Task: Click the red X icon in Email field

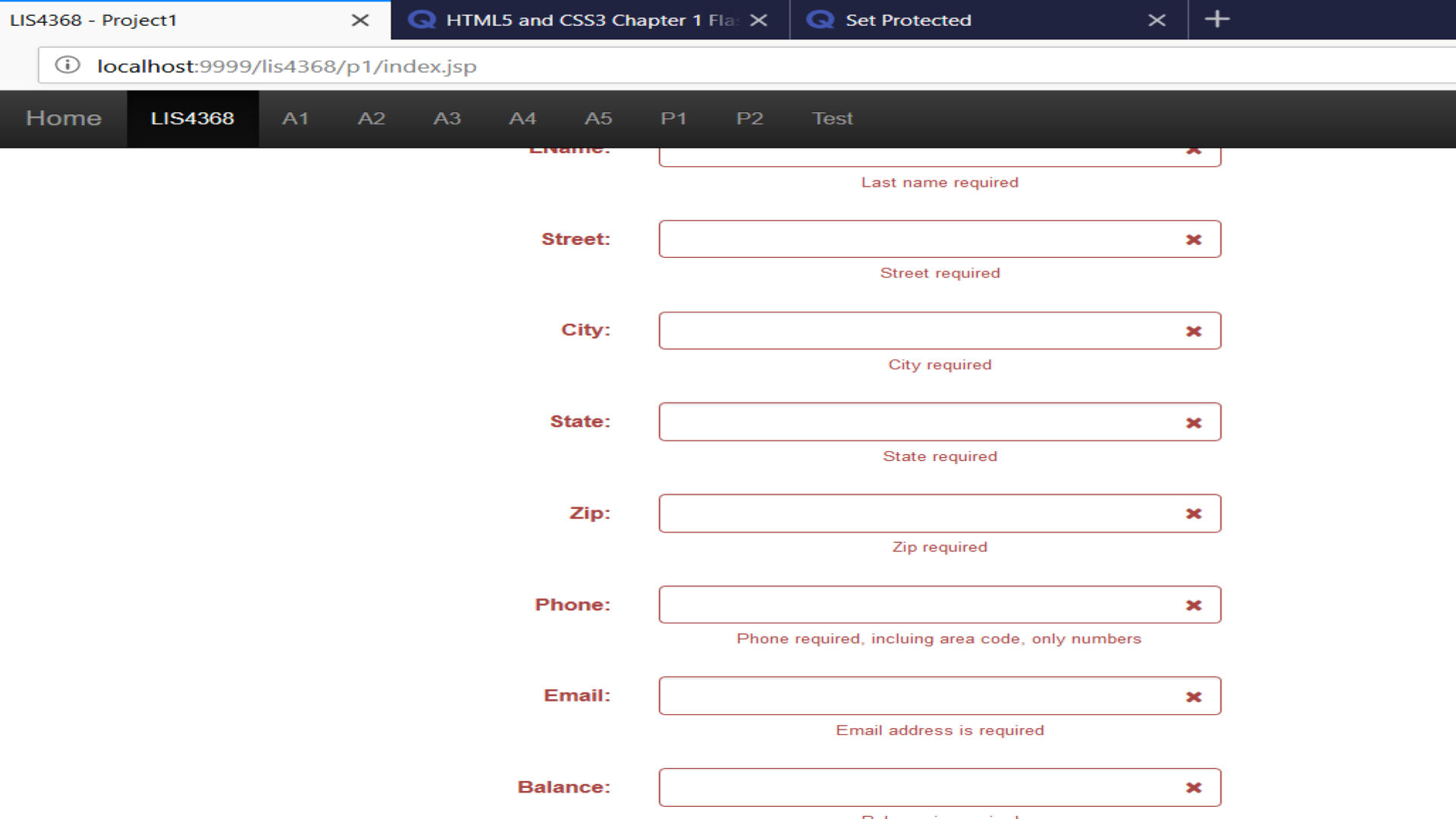Action: (x=1194, y=697)
